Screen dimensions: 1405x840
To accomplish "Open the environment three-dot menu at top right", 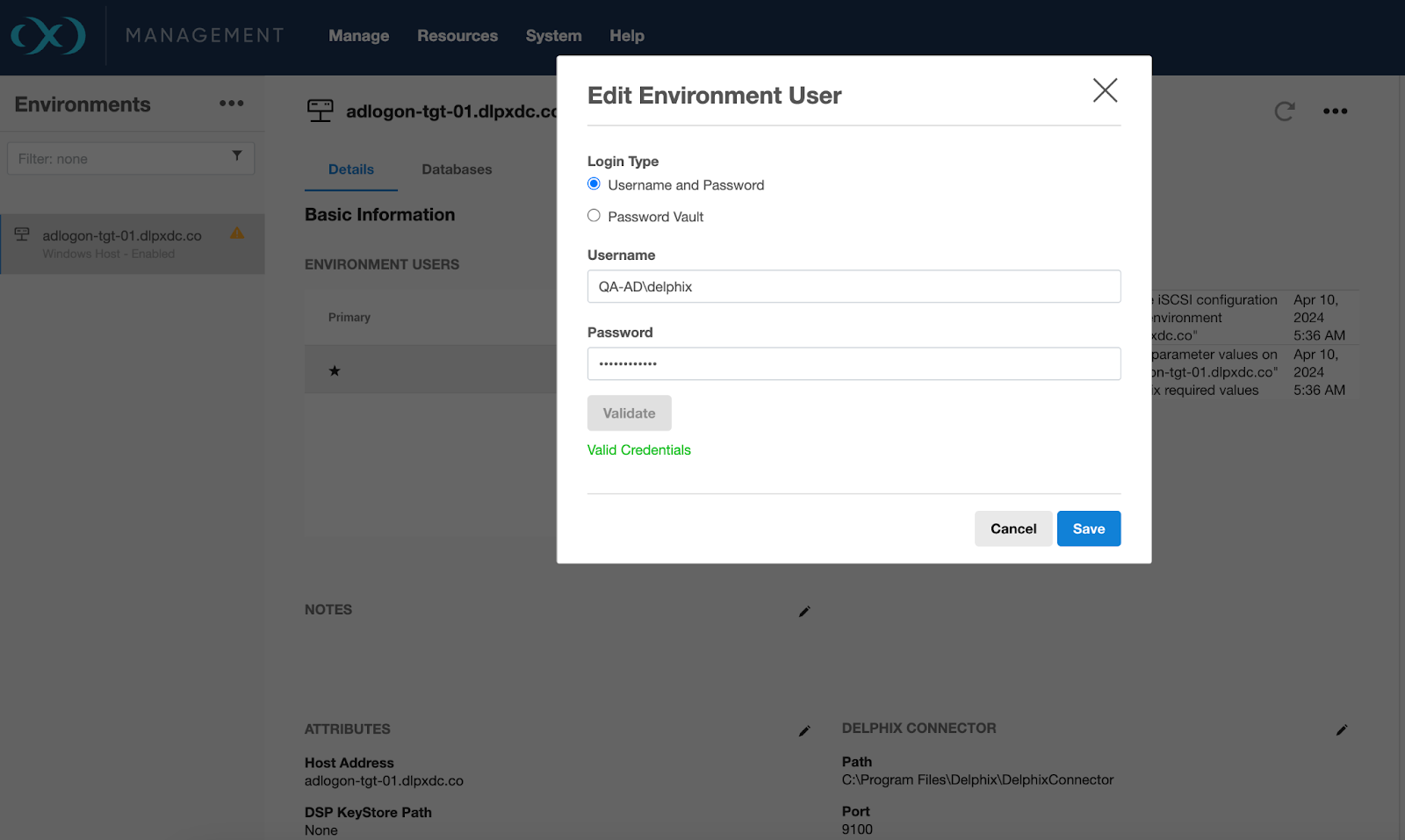I will pos(1335,111).
